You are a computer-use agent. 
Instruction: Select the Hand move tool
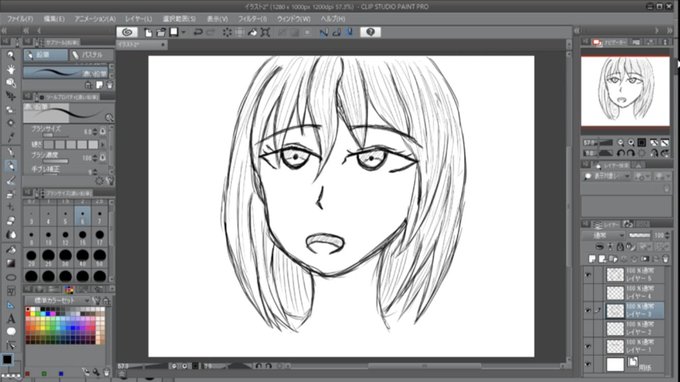coord(11,69)
